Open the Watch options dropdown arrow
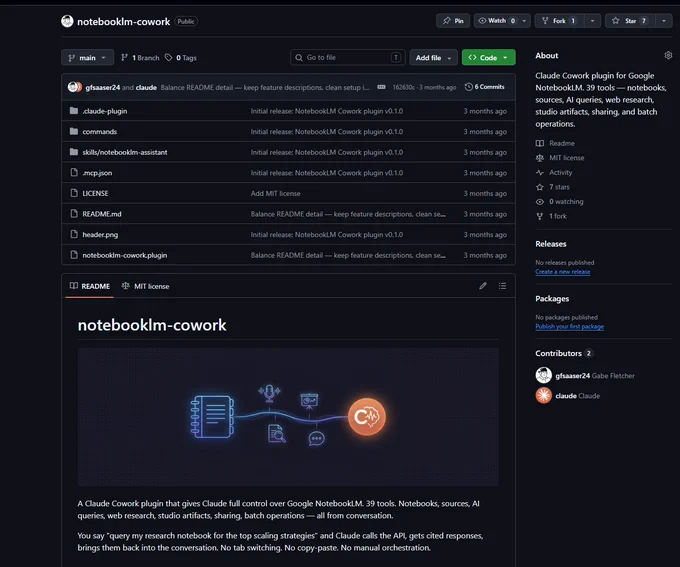The image size is (680, 567). 524,21
